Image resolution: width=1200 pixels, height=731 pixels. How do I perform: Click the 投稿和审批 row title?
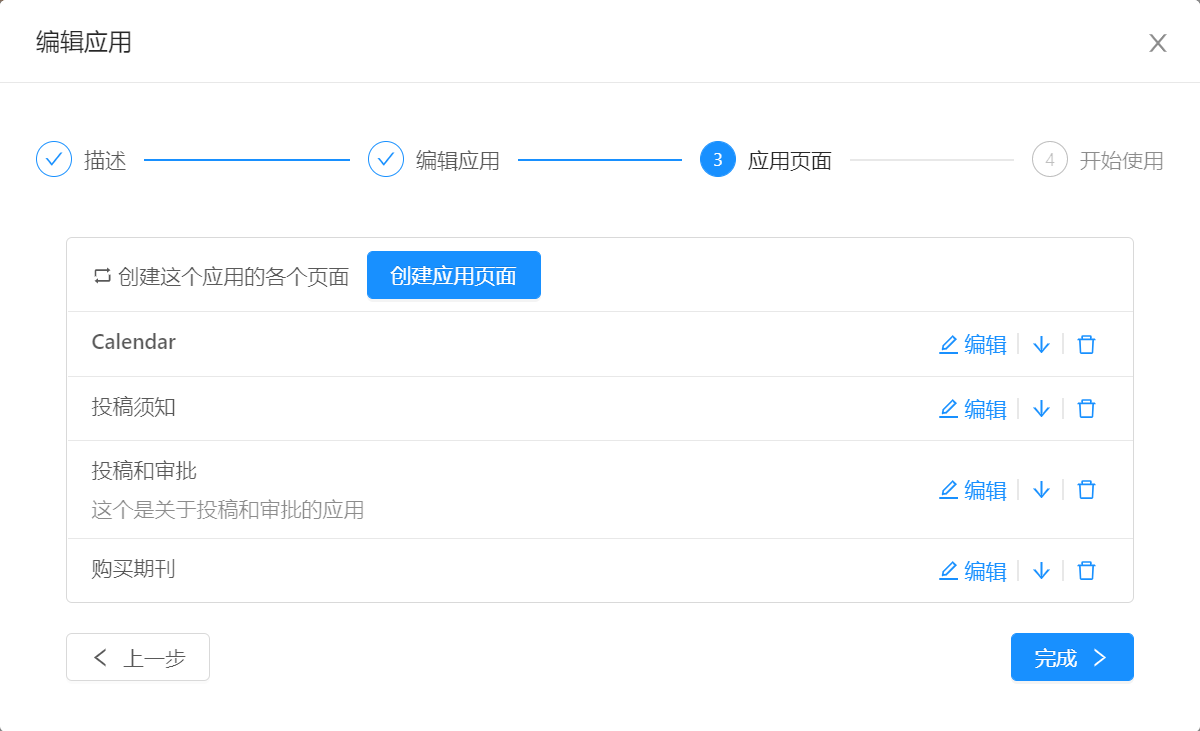tap(144, 470)
